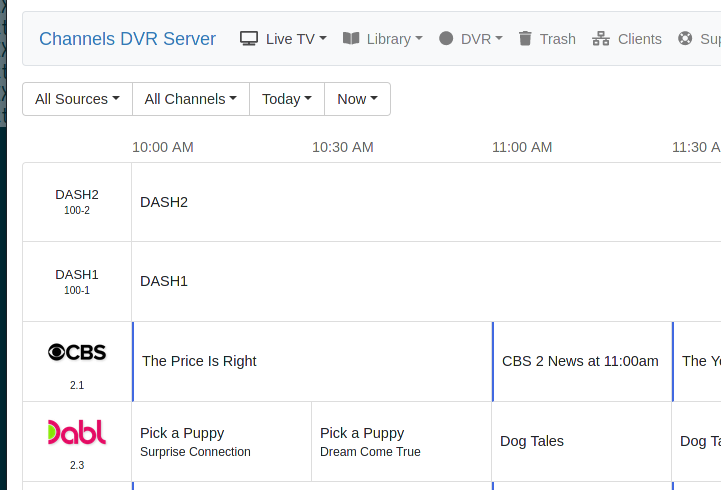Open The Price Is Right program
The width and height of the screenshot is (721, 490).
[199, 361]
